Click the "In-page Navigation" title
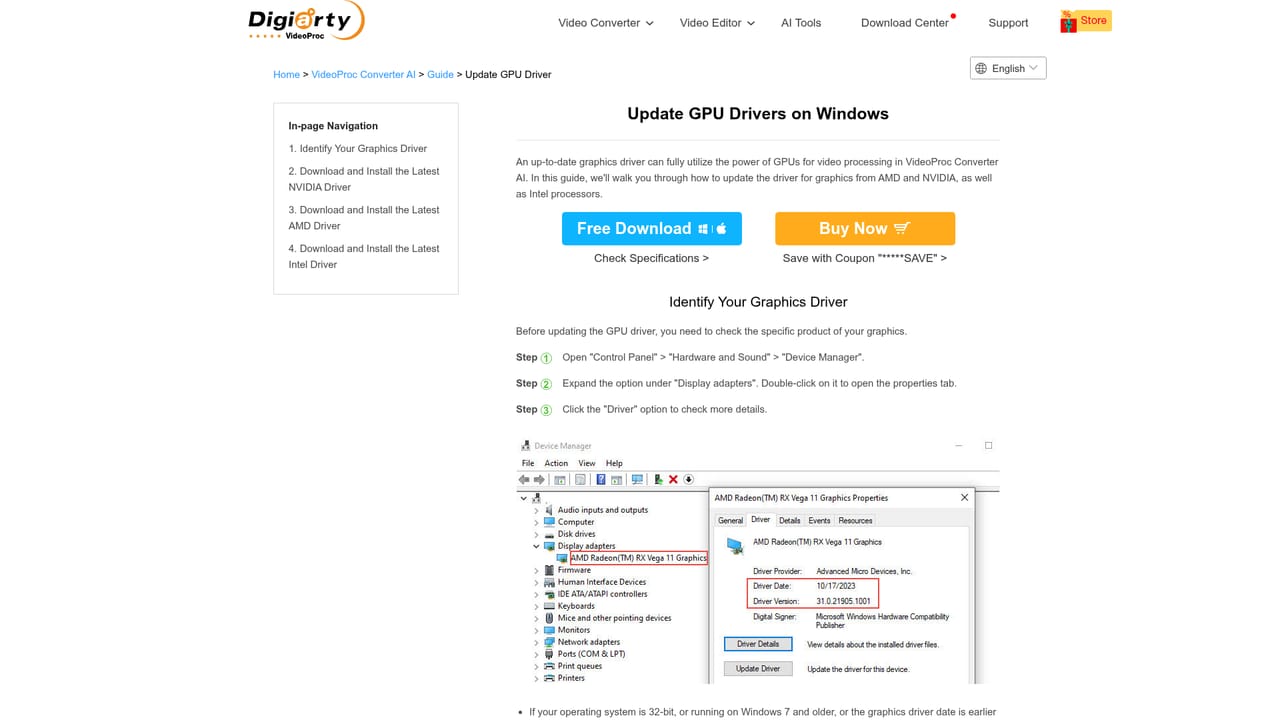The height and width of the screenshot is (720, 1280). point(333,126)
